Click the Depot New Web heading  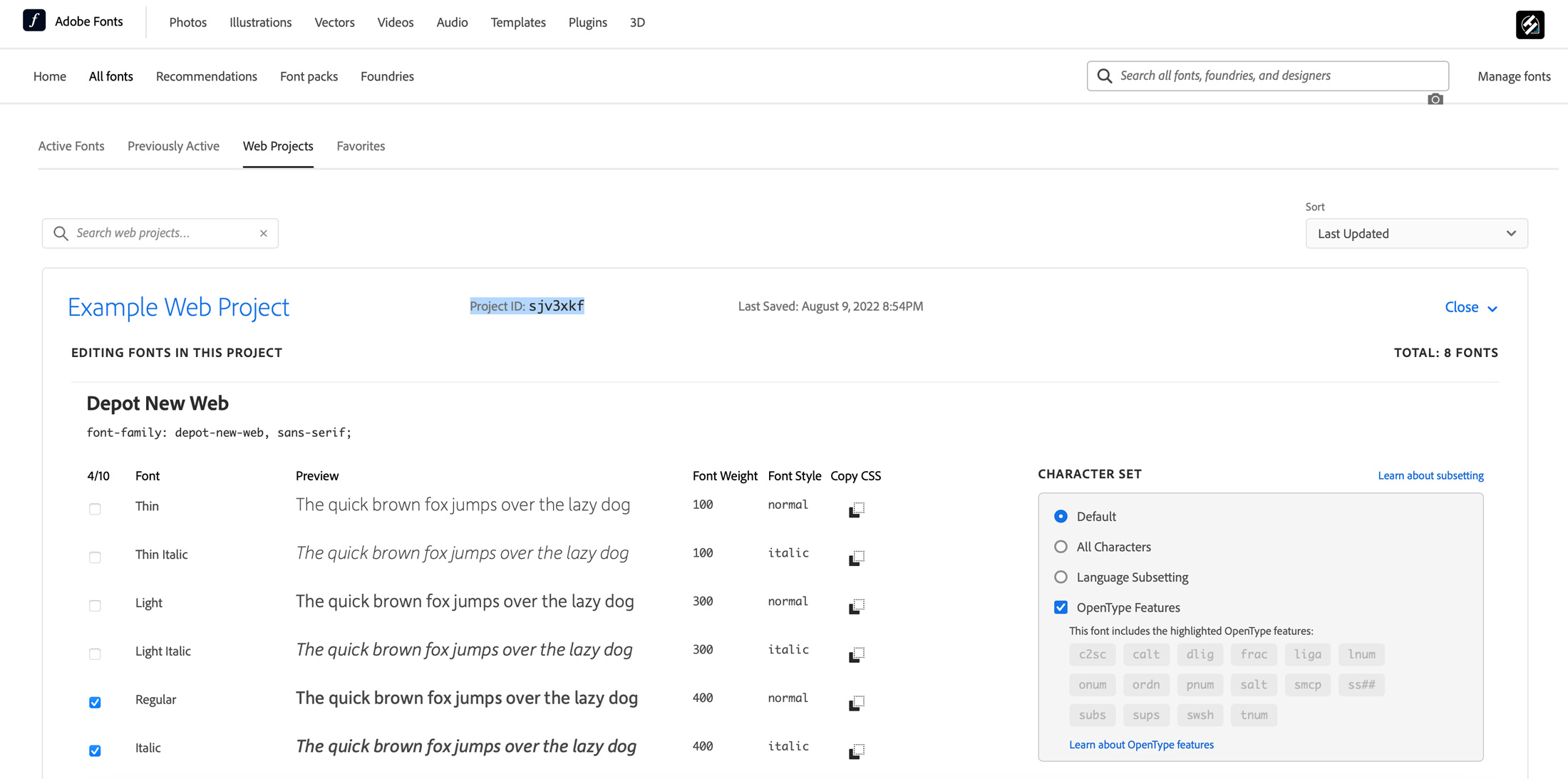pyautogui.click(x=158, y=403)
